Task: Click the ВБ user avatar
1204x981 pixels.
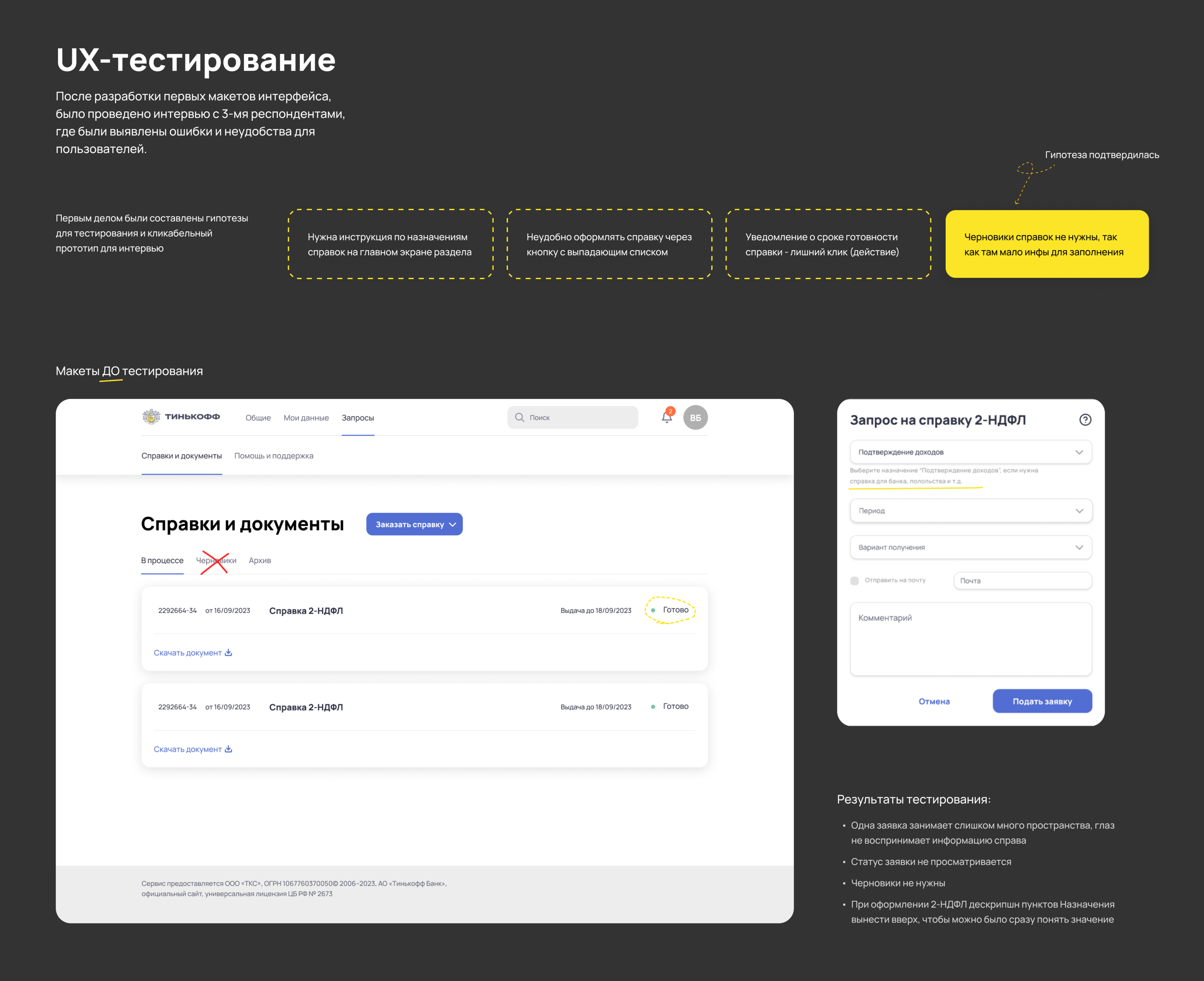Action: click(695, 418)
